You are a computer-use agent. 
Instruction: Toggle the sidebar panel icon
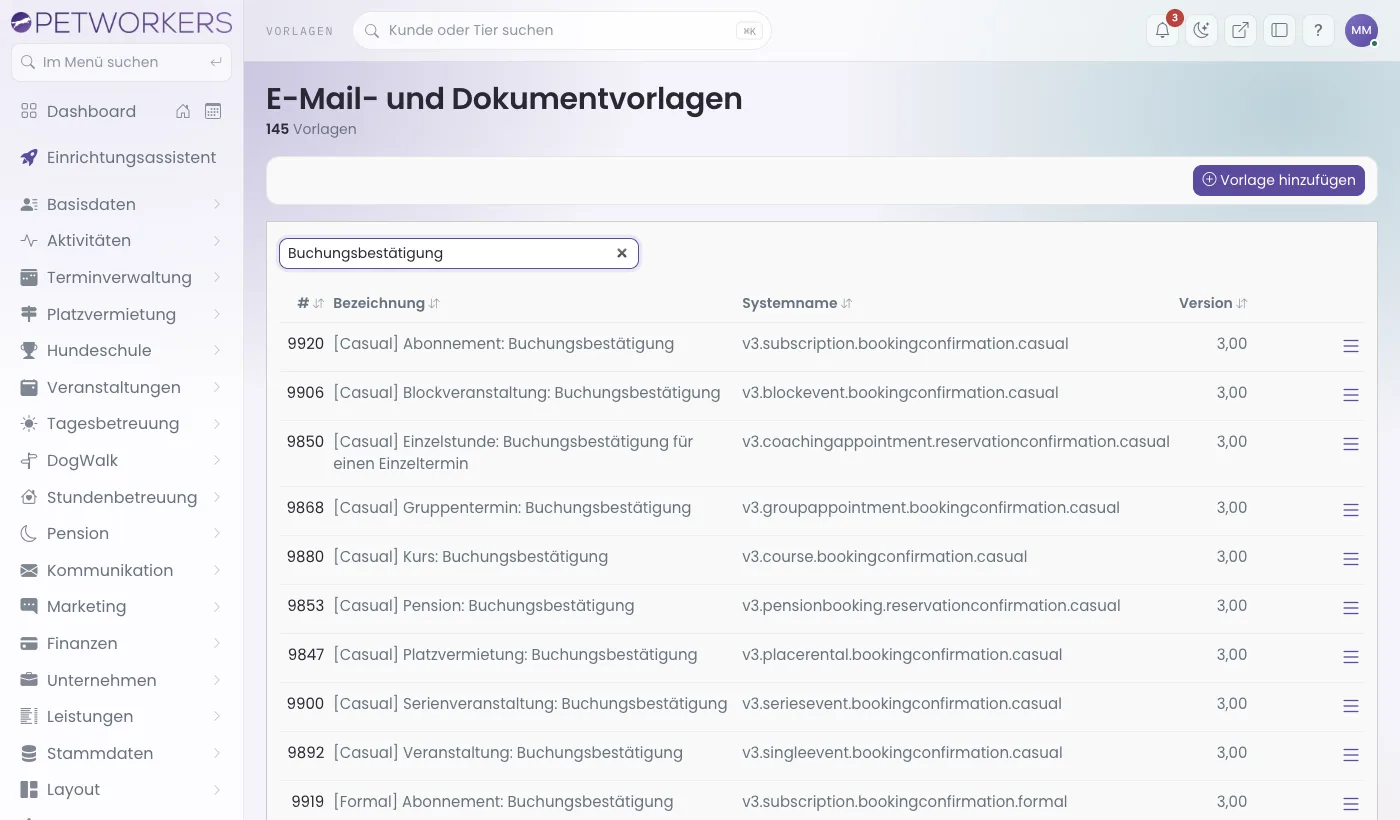click(x=1279, y=30)
